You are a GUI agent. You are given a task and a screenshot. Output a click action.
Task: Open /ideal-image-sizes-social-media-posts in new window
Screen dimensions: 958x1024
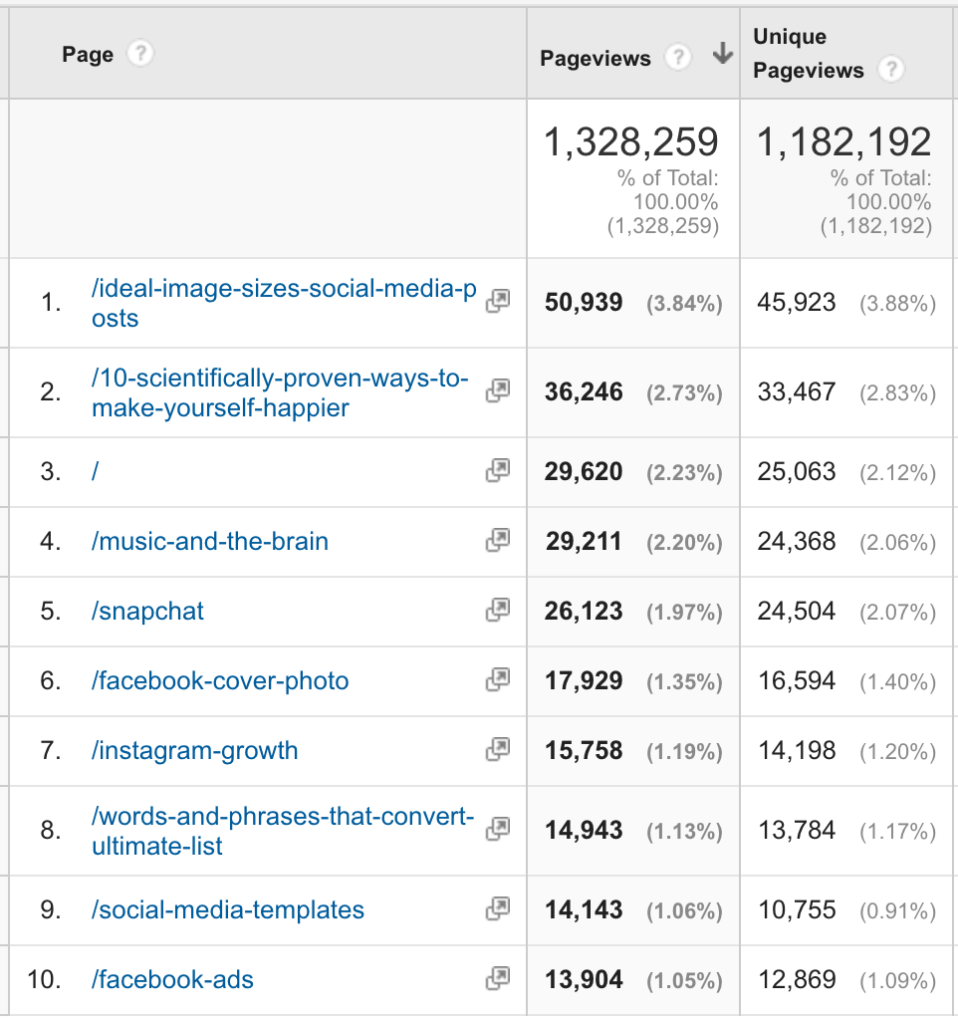(x=497, y=300)
